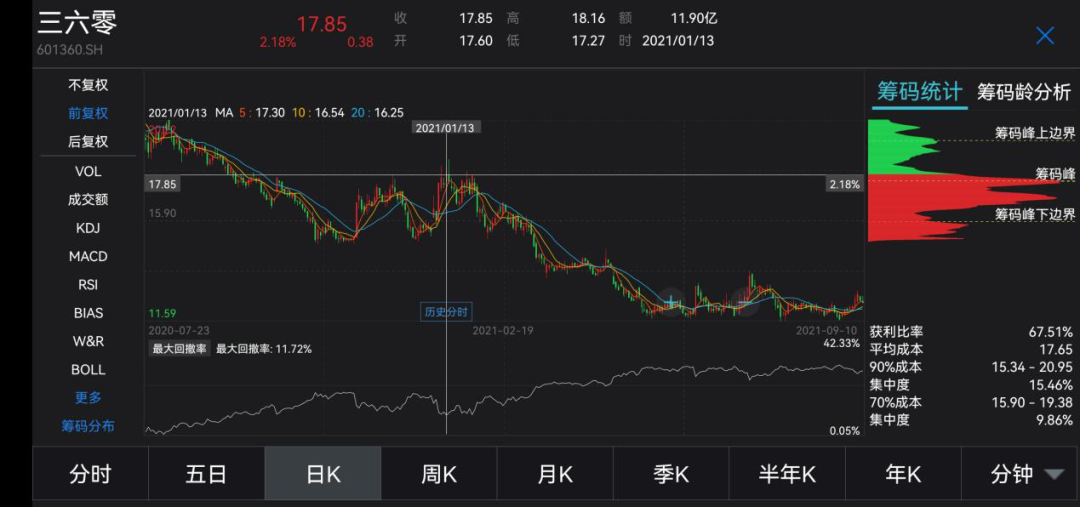Screen dimensions: 1080x507
Task: Click the 90%成本 15.34 - 20.95 row
Action: (971, 366)
